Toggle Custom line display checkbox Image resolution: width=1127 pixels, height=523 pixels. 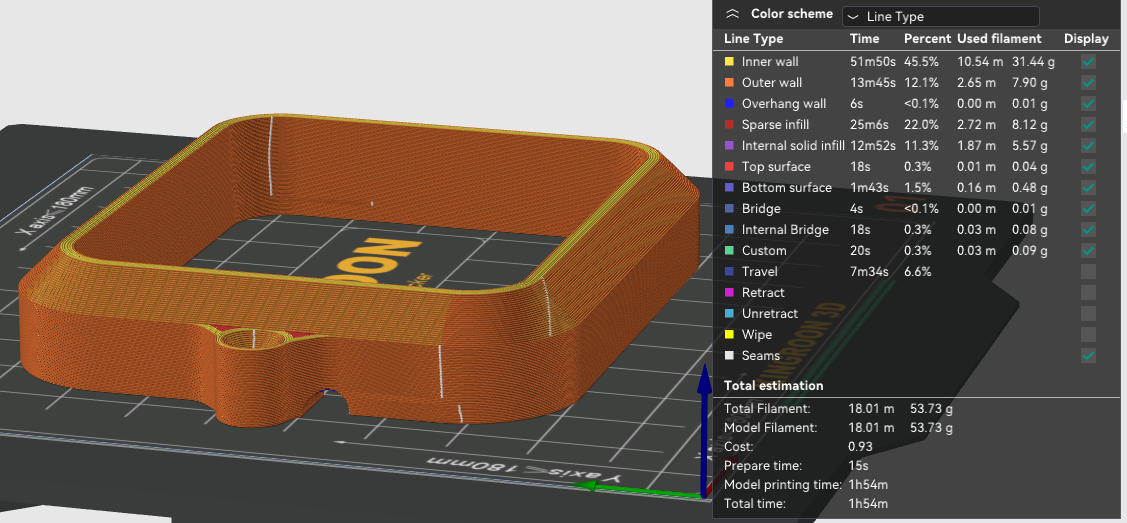1088,251
